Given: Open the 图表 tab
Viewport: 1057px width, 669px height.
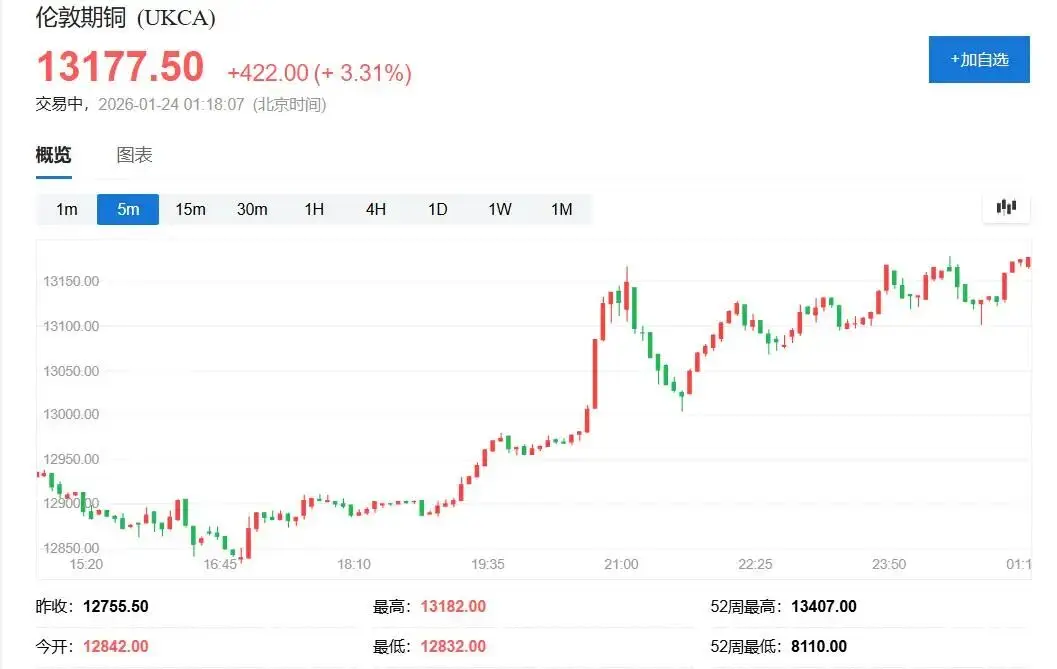Looking at the screenshot, I should pos(136,155).
